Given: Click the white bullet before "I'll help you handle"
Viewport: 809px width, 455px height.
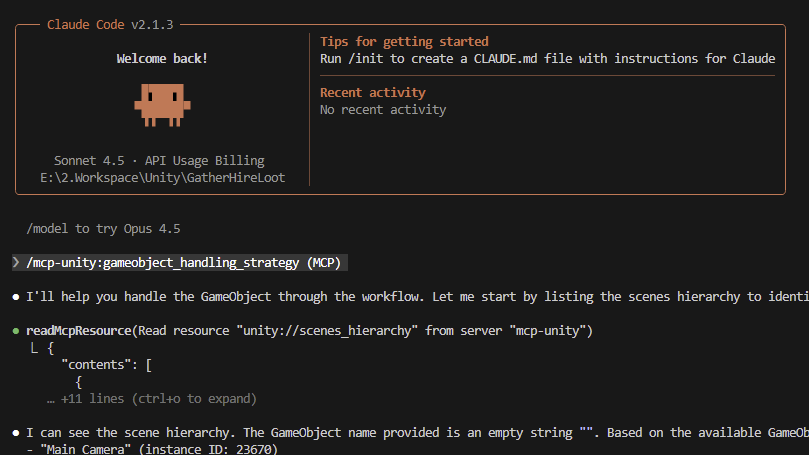Looking at the screenshot, I should (16, 297).
